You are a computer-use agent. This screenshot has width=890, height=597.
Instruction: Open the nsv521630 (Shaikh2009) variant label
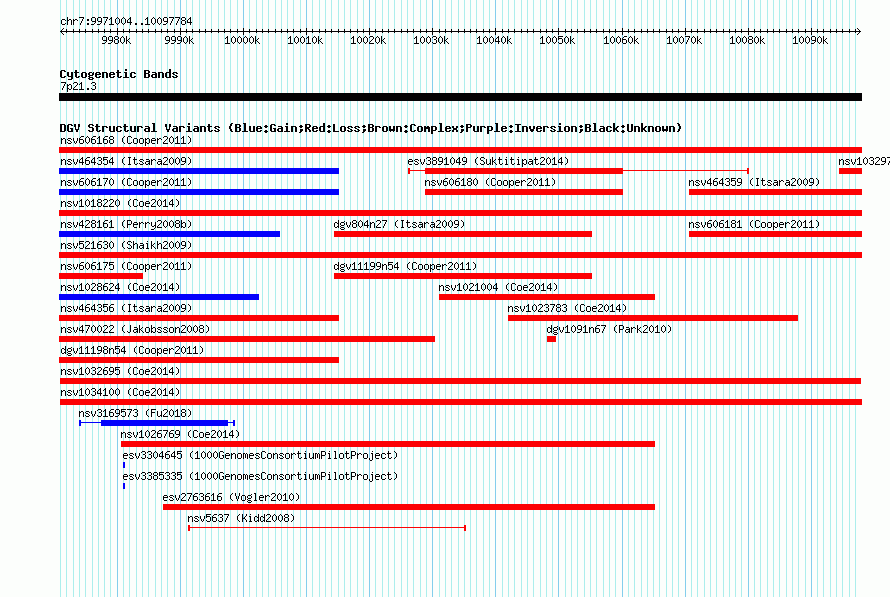click(126, 245)
